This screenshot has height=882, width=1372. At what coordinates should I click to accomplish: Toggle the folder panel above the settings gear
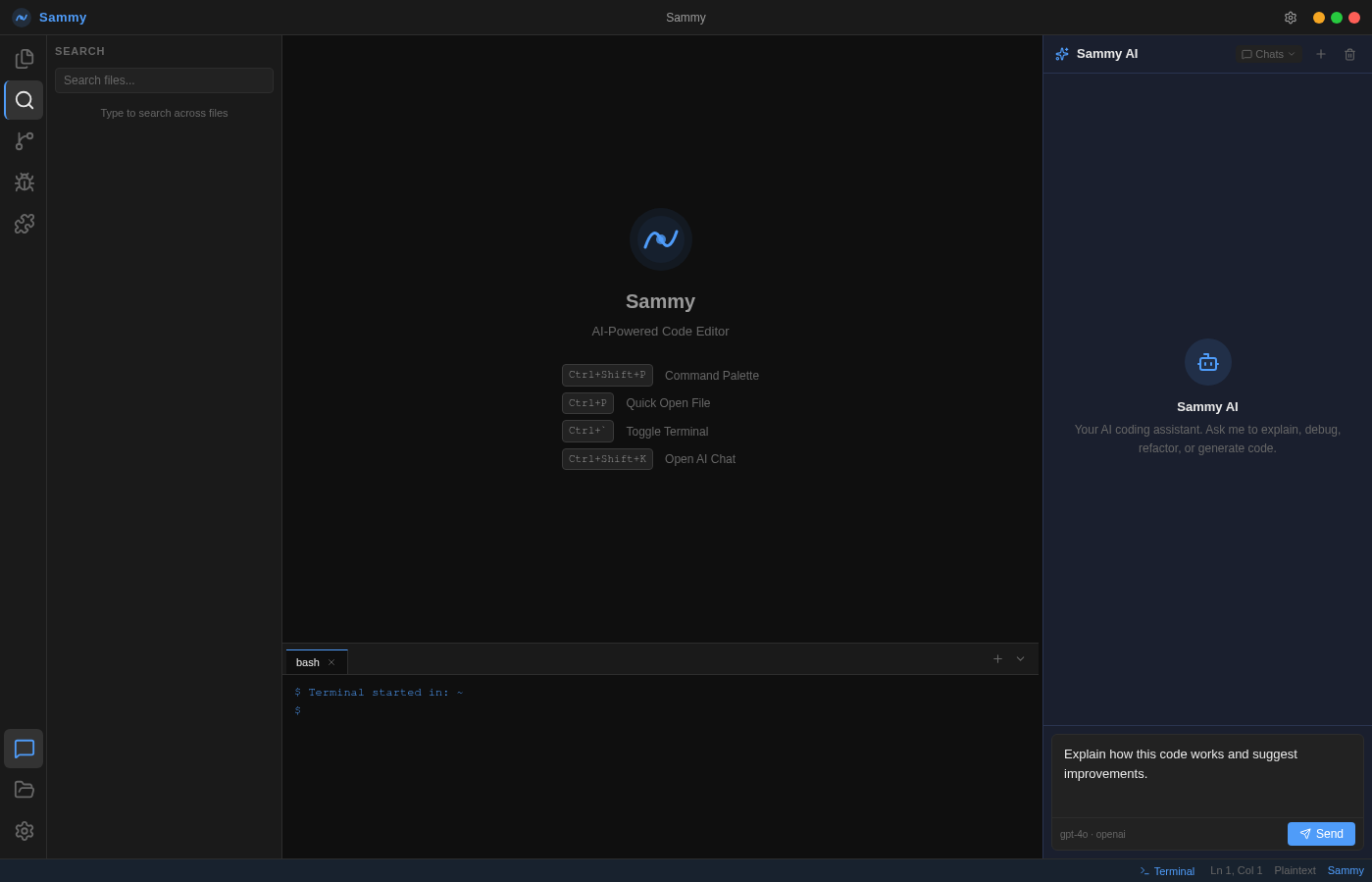pyautogui.click(x=24, y=789)
